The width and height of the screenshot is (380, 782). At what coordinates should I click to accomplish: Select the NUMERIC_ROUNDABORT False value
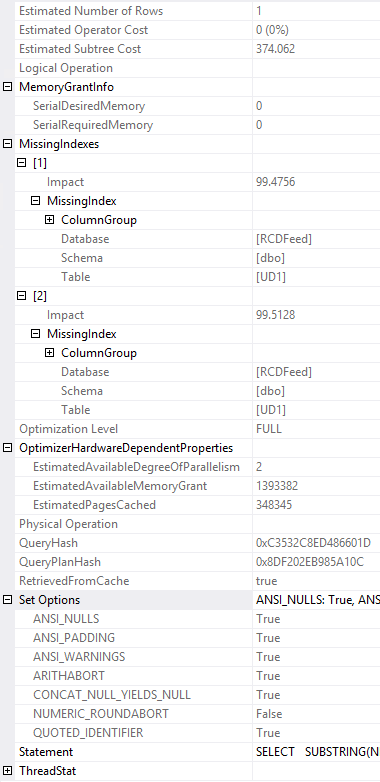(269, 714)
